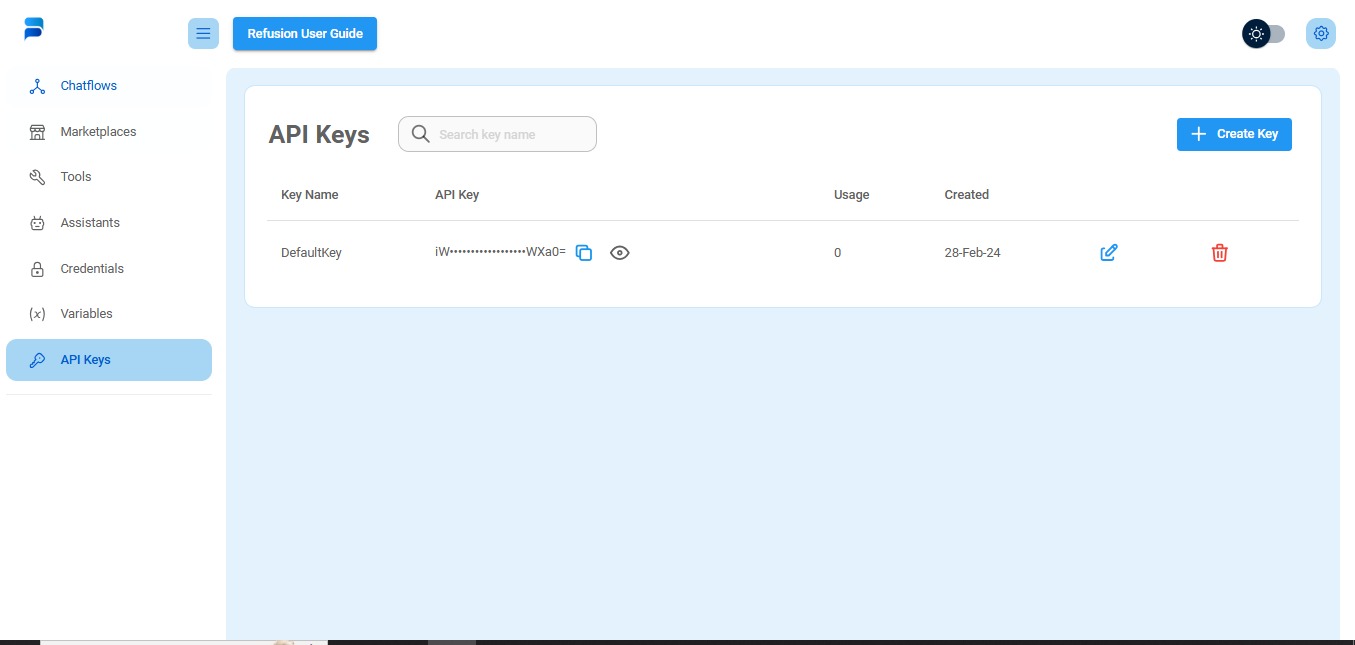
Task: Reveal the hidden DefaultKey API key
Action: (620, 253)
